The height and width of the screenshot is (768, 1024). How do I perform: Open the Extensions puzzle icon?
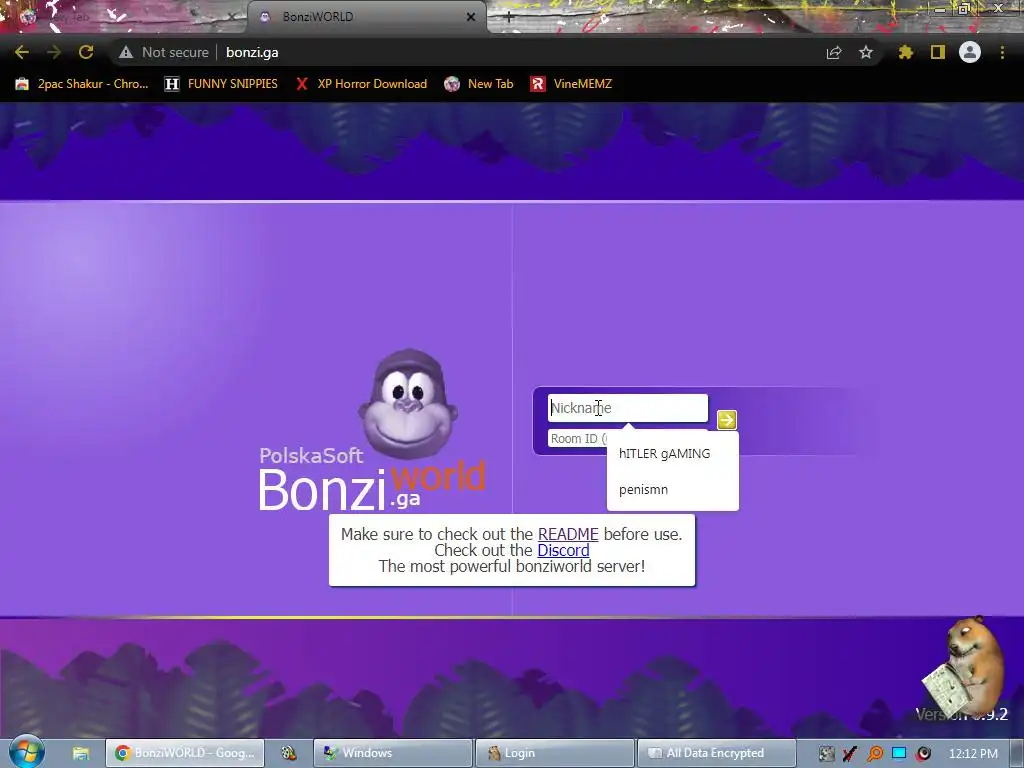click(x=906, y=52)
